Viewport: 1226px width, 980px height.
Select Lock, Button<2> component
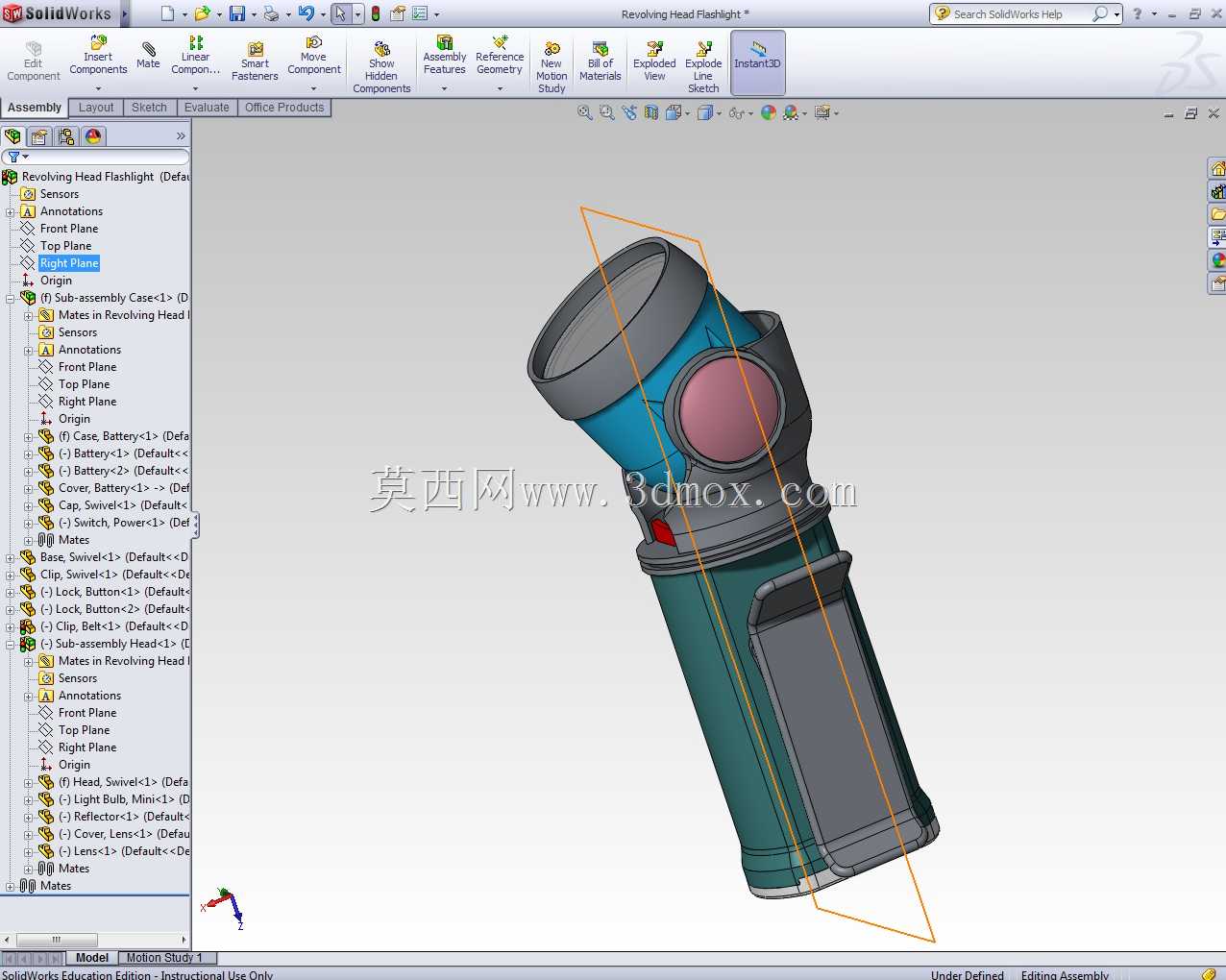point(114,609)
